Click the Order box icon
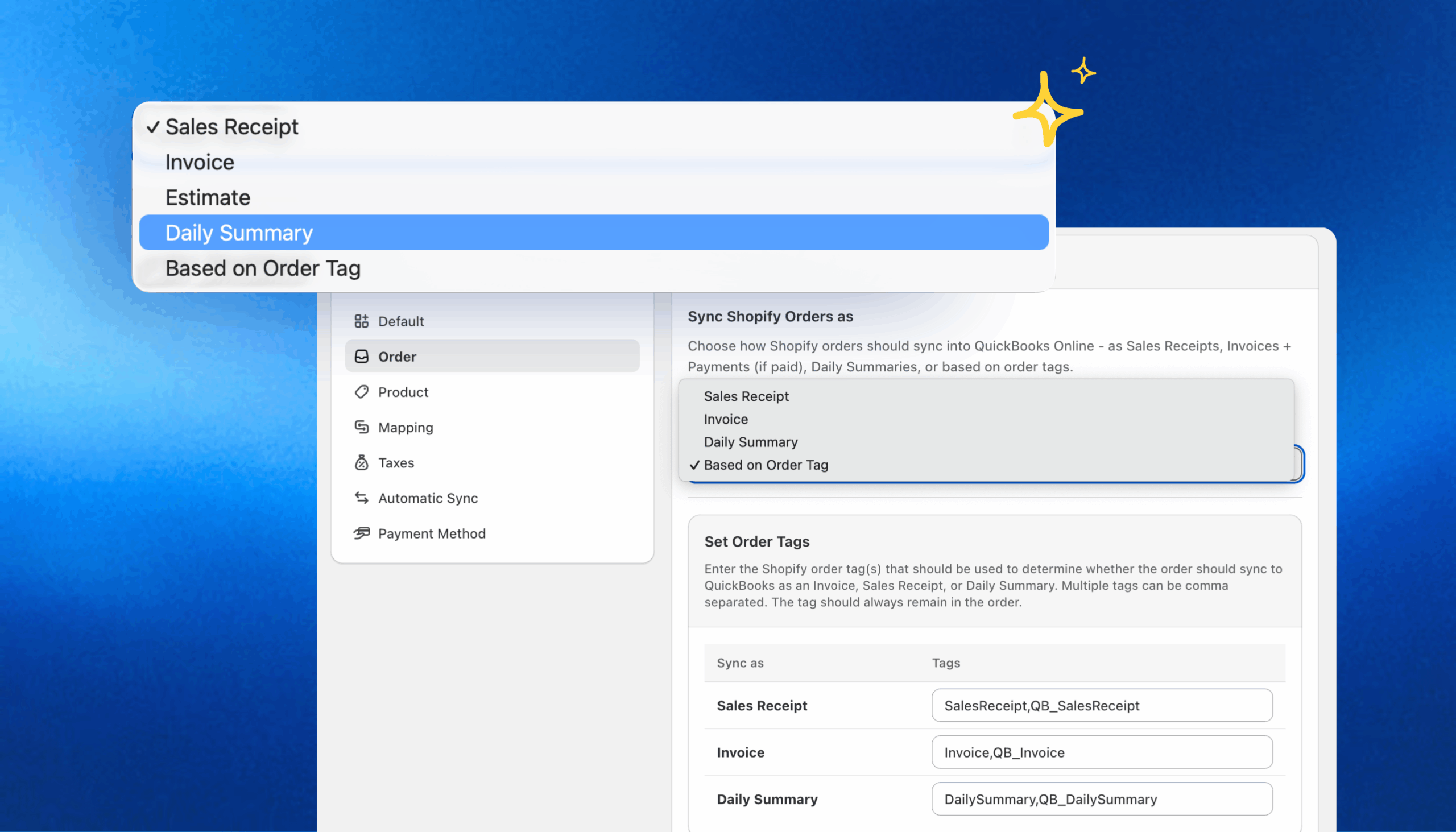Screen dimensions: 1456x832 pyautogui.click(x=362, y=356)
